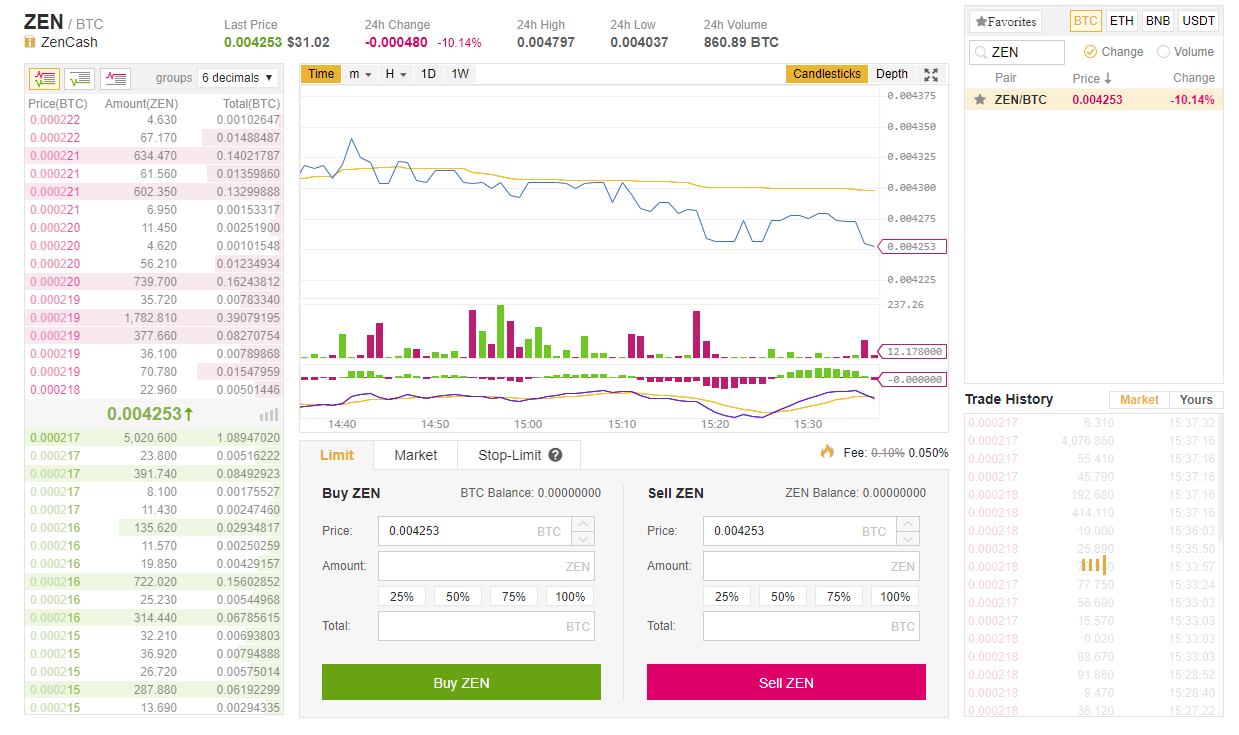Click buy order amount 722.020
The image size is (1239, 735).
pos(155,582)
